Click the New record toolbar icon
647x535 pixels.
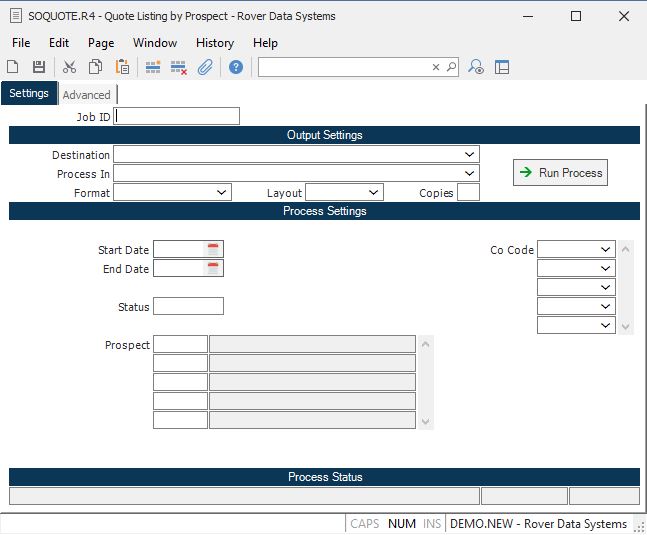[x=13, y=67]
